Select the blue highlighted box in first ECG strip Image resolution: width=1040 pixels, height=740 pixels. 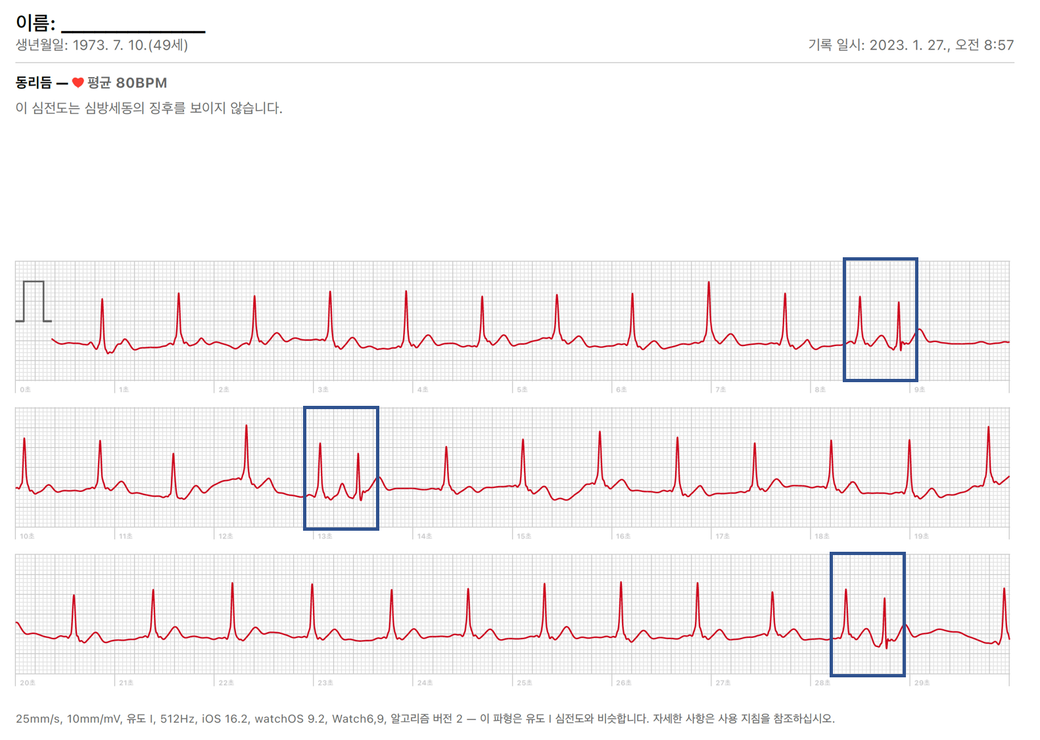tap(880, 319)
